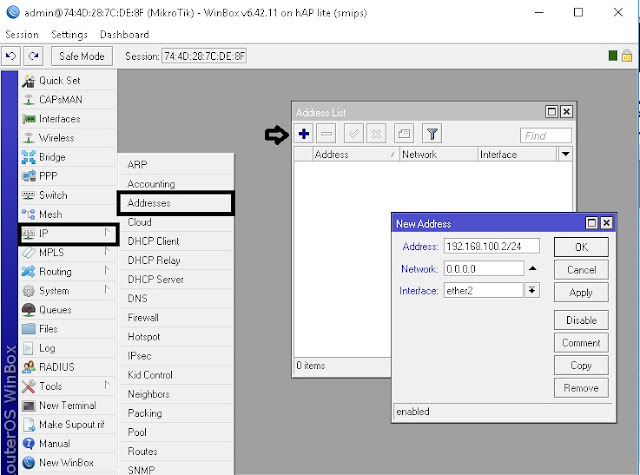Click Cancel in New Address dialog
This screenshot has height=475, width=640.
coord(581,270)
